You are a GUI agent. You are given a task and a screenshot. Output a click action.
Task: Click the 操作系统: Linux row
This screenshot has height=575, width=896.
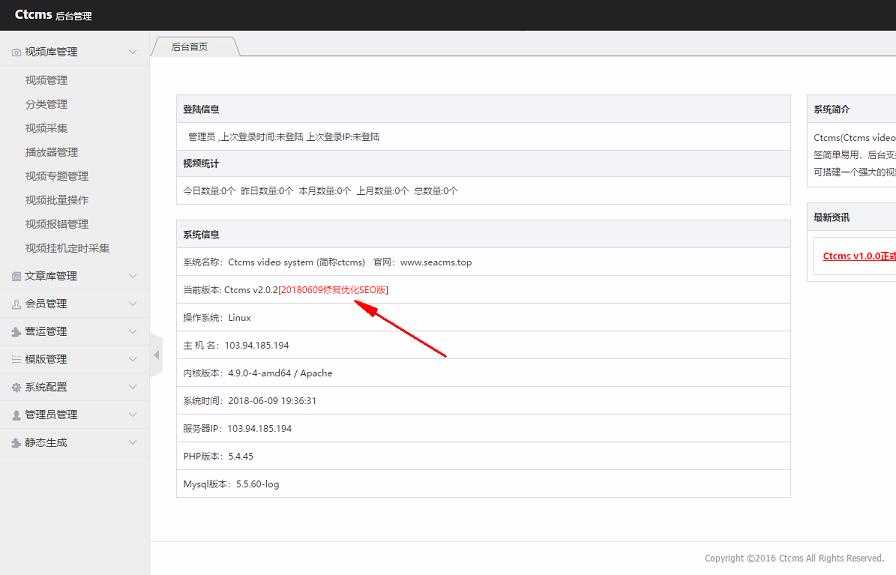pos(483,318)
